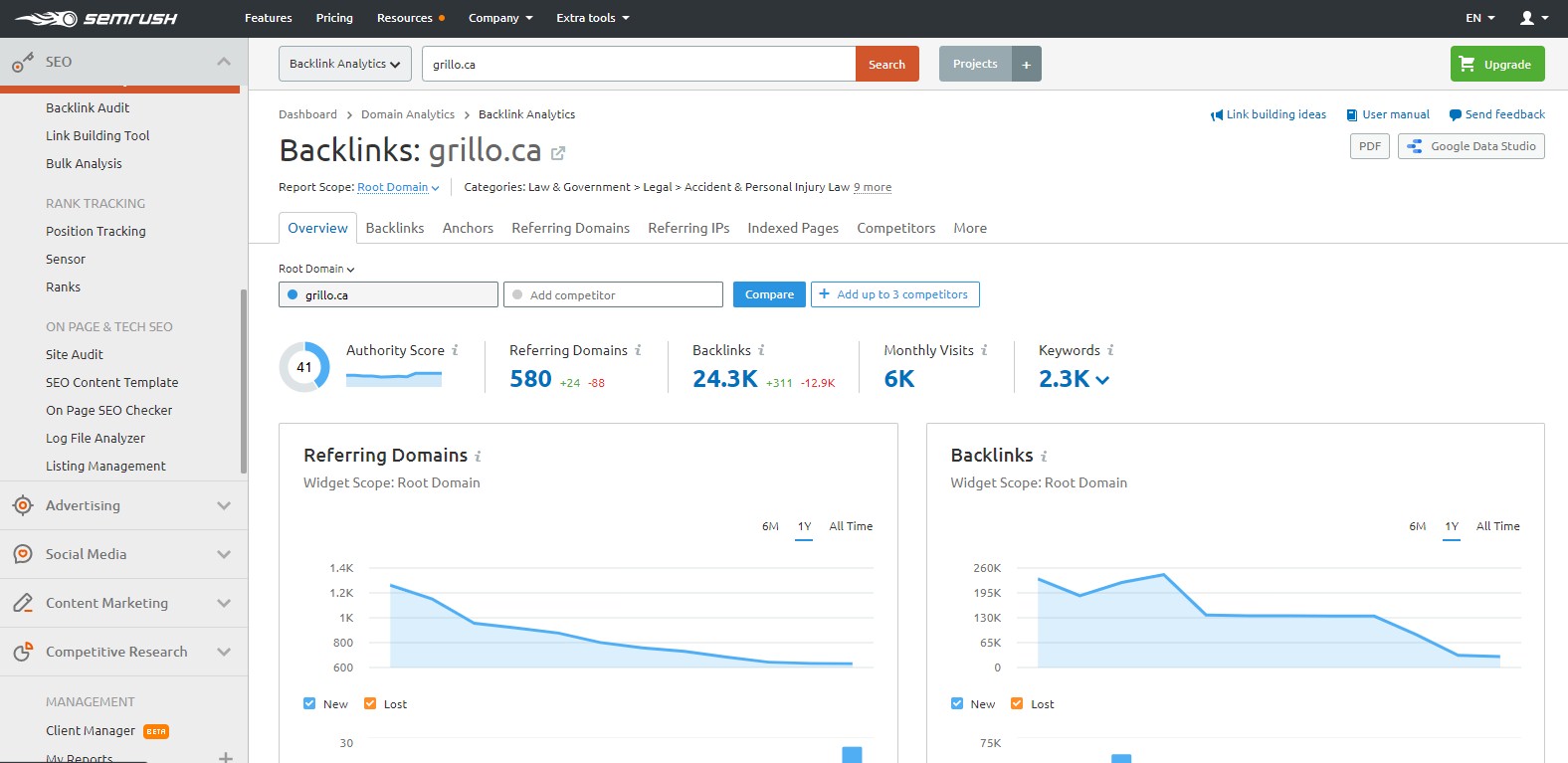Image resolution: width=1568 pixels, height=763 pixels.
Task: Select 6M range in Referring Domains widget
Action: (x=770, y=526)
